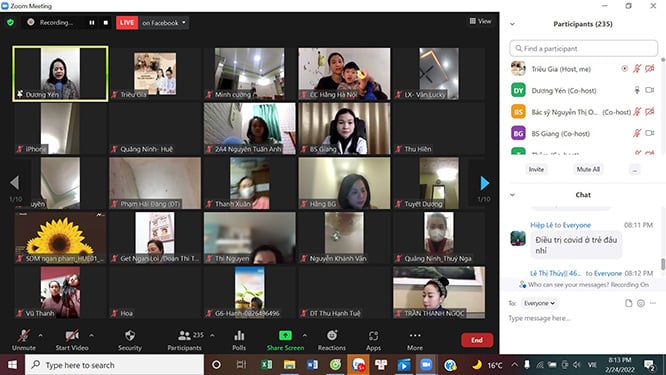
Task: Toggle Start Video camera
Action: (72, 340)
